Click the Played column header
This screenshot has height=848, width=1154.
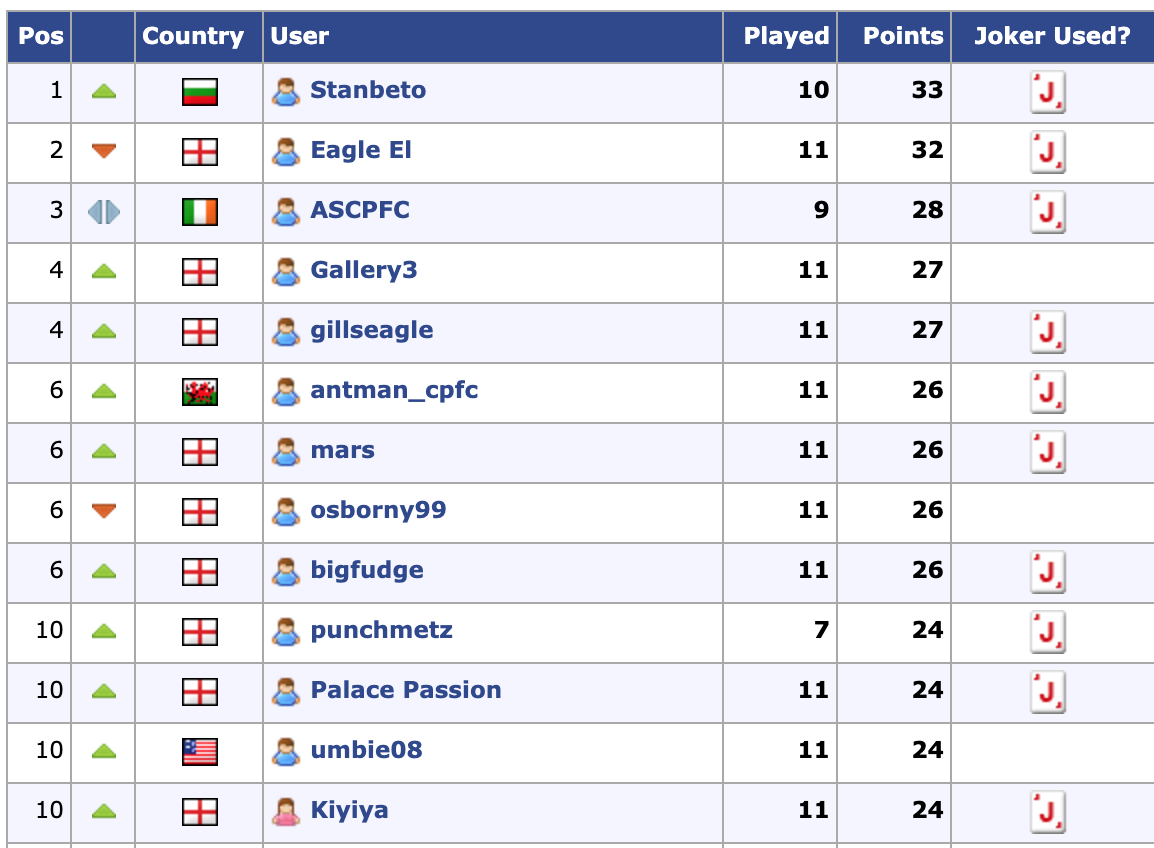pyautogui.click(x=786, y=36)
